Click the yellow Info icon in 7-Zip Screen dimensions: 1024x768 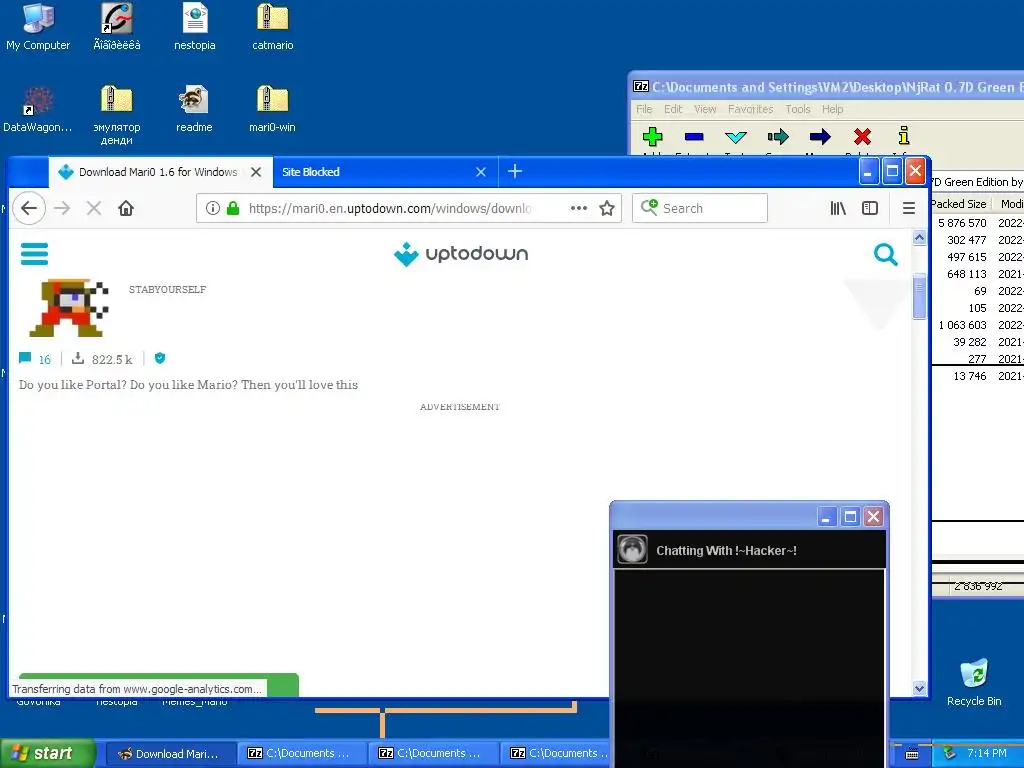coord(904,136)
